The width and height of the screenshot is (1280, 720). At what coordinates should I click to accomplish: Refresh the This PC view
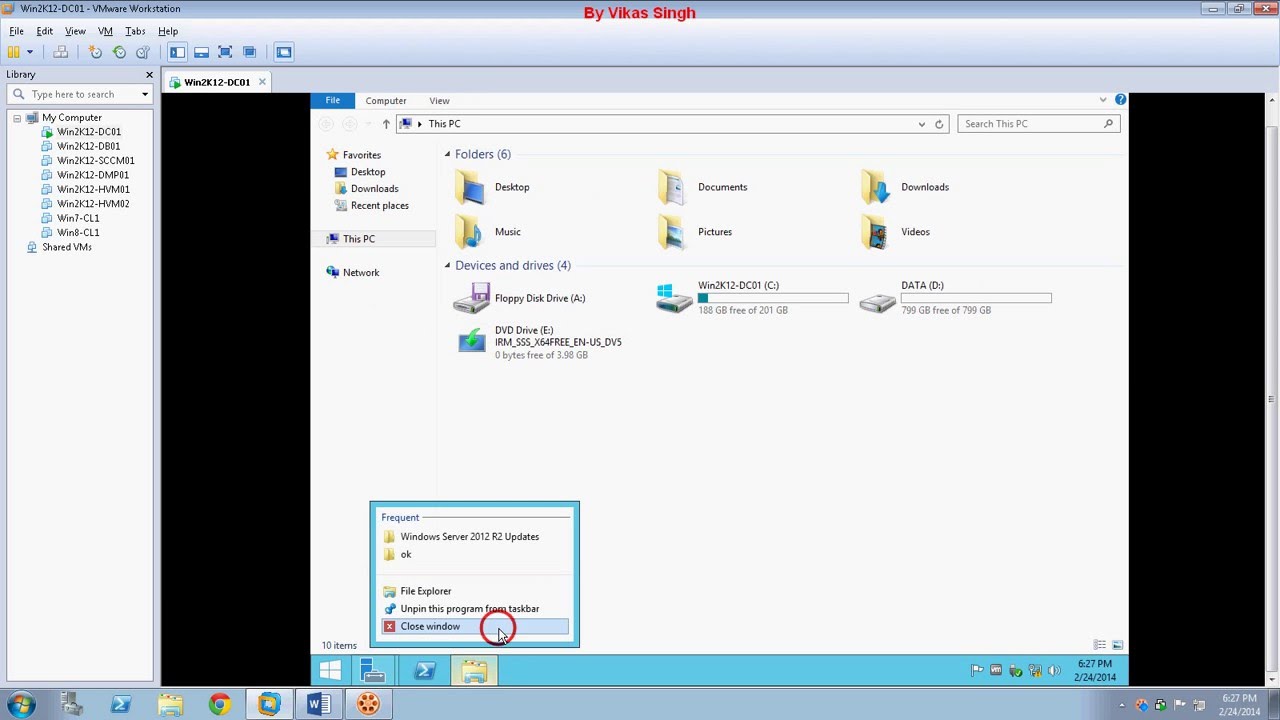coord(939,124)
